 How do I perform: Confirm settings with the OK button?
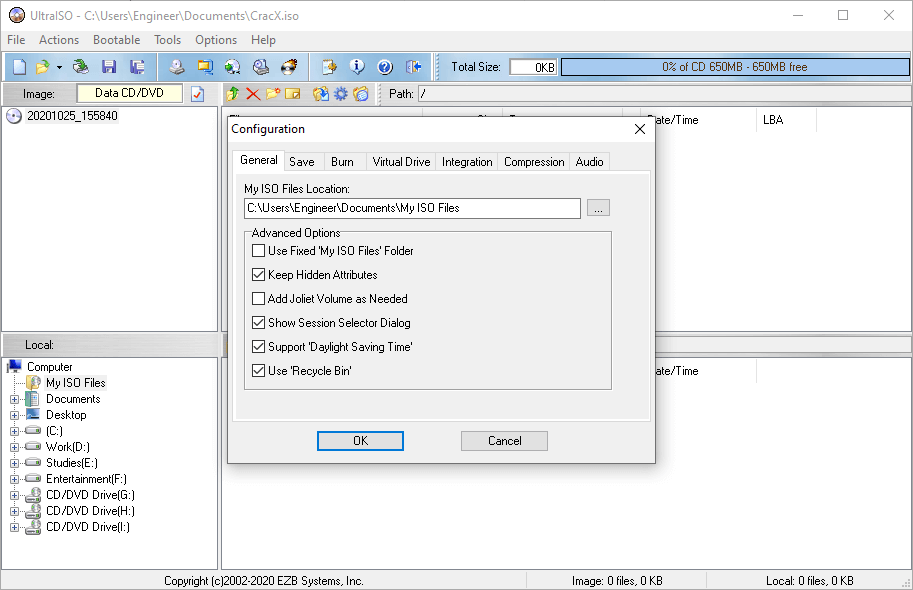(360, 440)
